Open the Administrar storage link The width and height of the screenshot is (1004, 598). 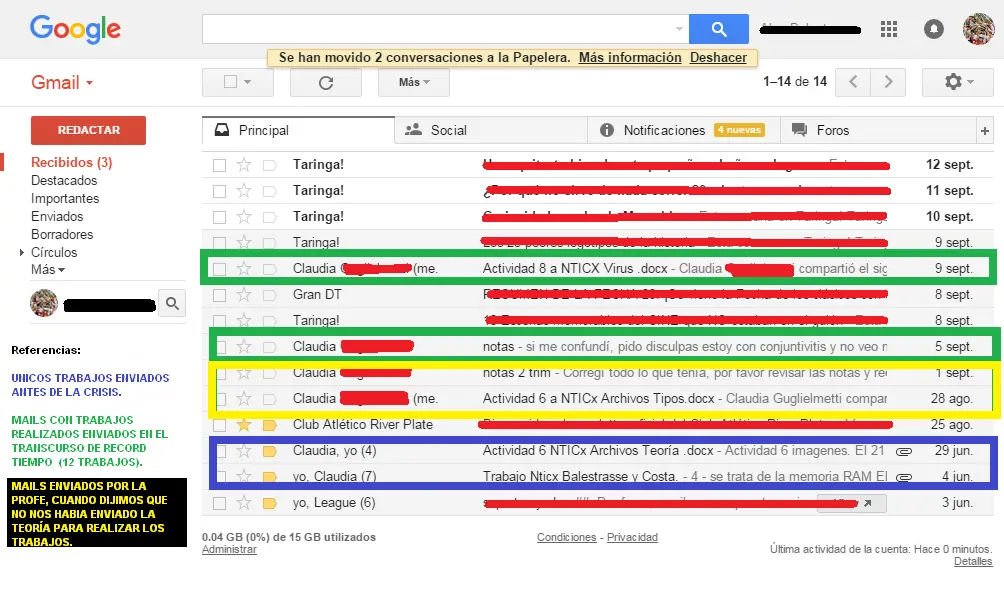[229, 549]
